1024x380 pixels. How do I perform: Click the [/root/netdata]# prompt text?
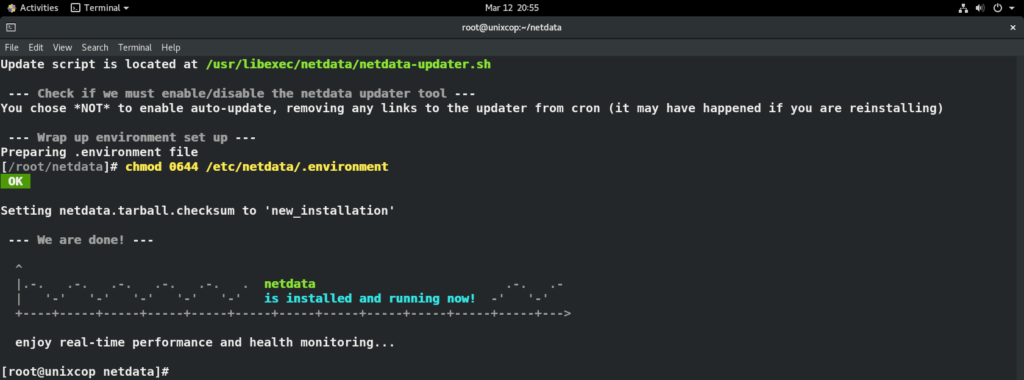pos(59,166)
